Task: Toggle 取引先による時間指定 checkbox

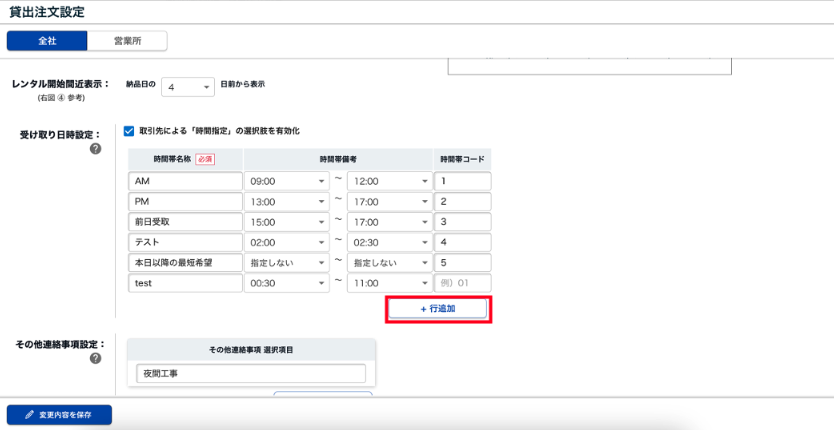Action: 129,131
